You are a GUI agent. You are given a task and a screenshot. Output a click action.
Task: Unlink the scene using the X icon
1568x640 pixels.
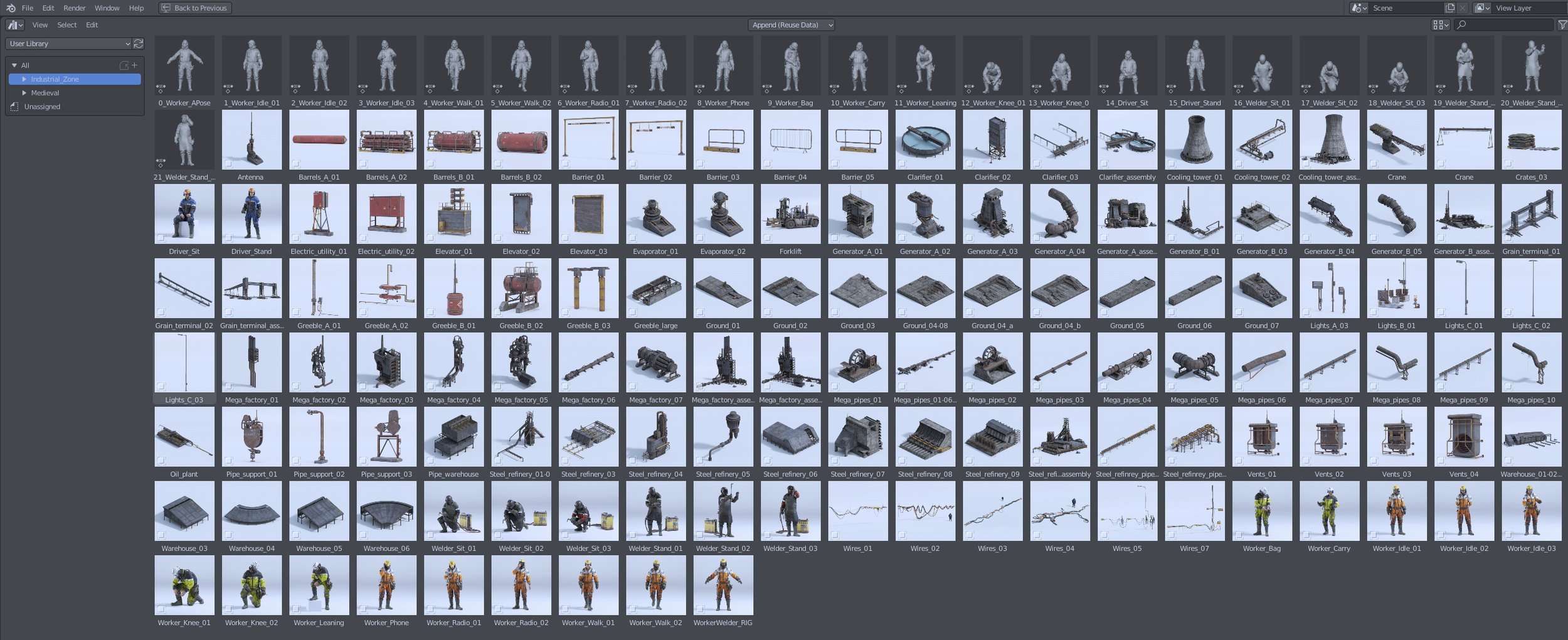(x=1463, y=8)
